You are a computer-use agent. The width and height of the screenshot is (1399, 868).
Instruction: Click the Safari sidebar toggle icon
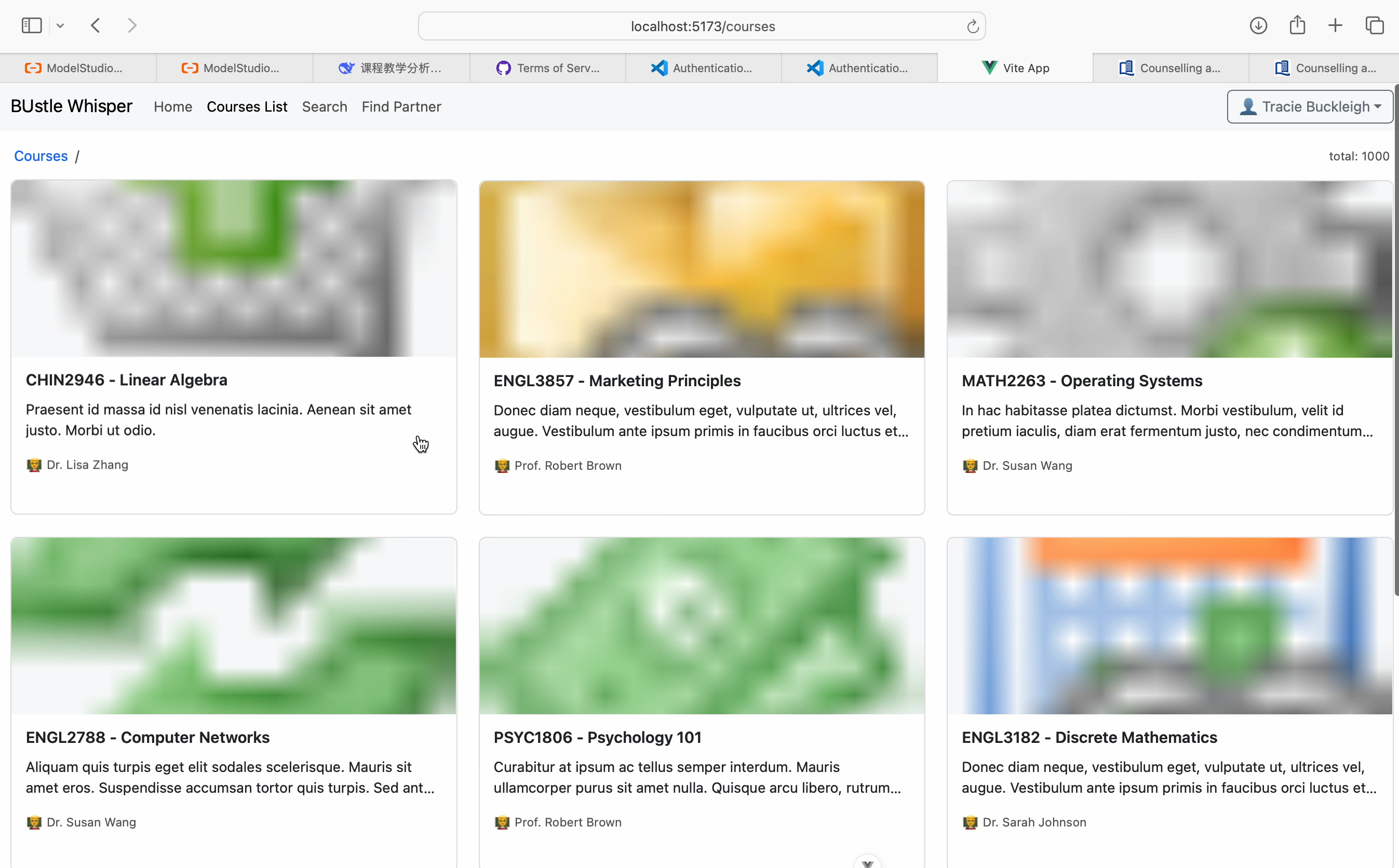point(32,26)
